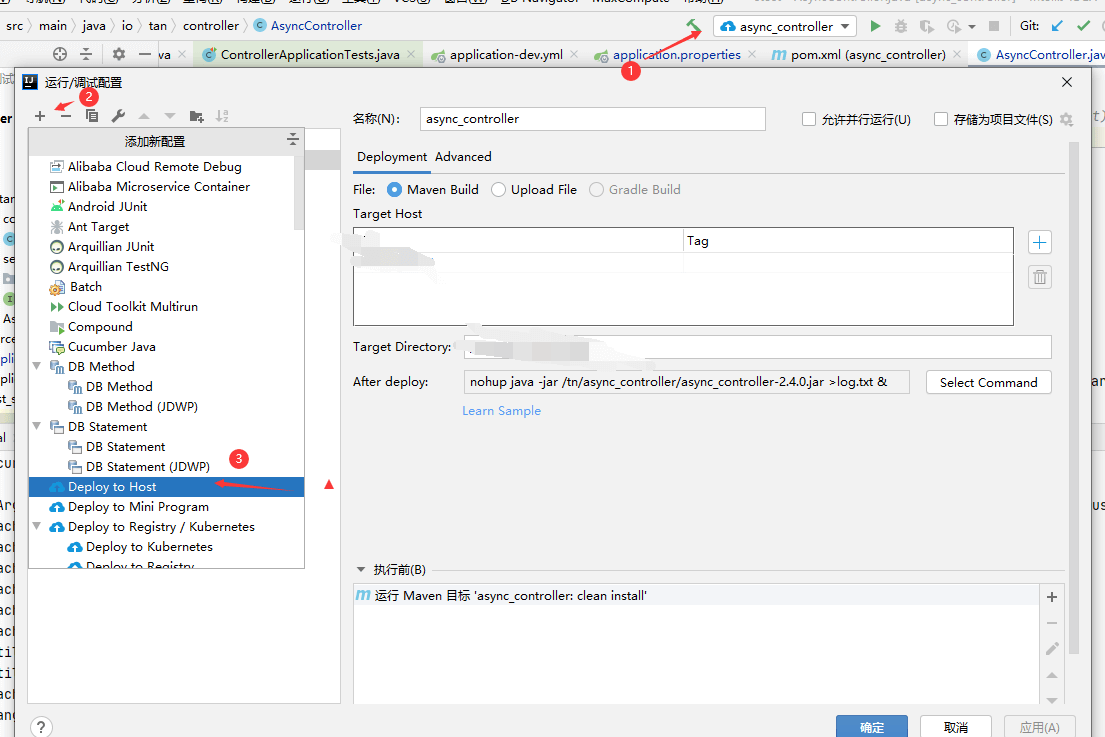
Task: Select Maven Build radio button
Action: pyautogui.click(x=395, y=190)
